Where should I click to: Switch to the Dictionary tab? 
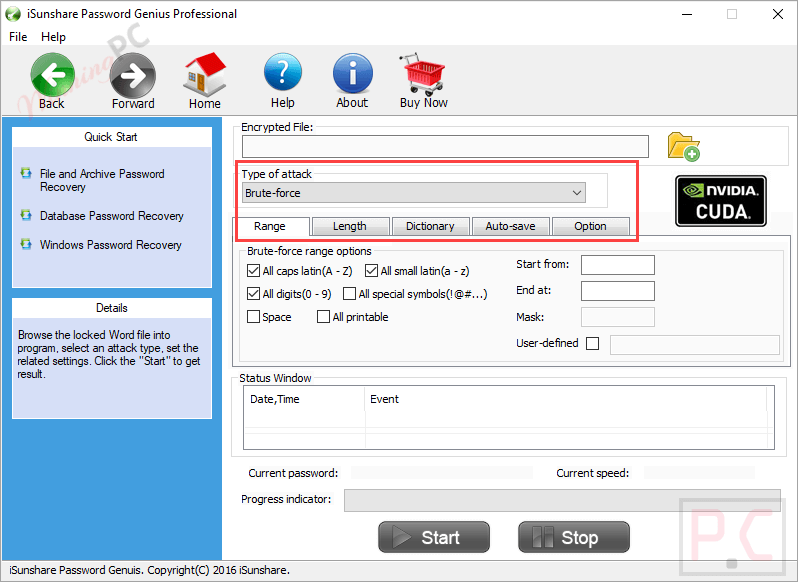point(430,226)
